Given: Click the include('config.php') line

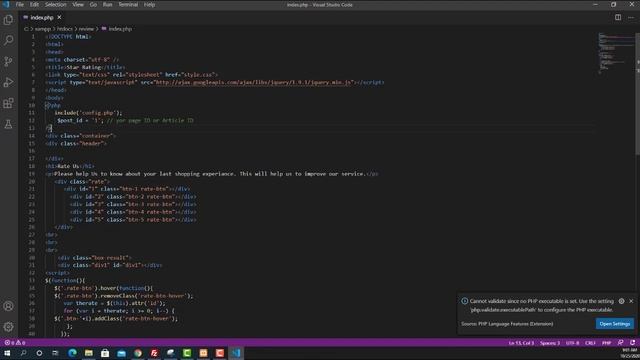Looking at the screenshot, I should 88,113.
